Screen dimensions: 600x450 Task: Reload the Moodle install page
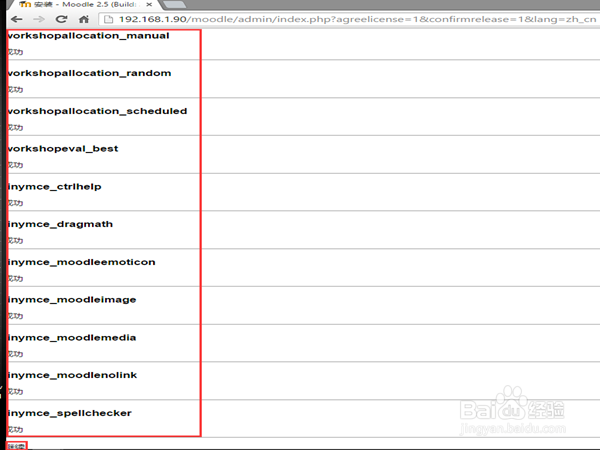pyautogui.click(x=61, y=19)
